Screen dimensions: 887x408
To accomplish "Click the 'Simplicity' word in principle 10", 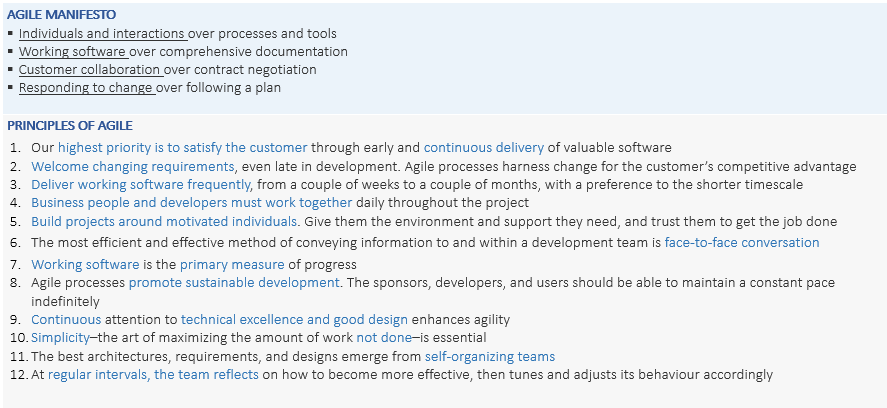I will click(60, 339).
